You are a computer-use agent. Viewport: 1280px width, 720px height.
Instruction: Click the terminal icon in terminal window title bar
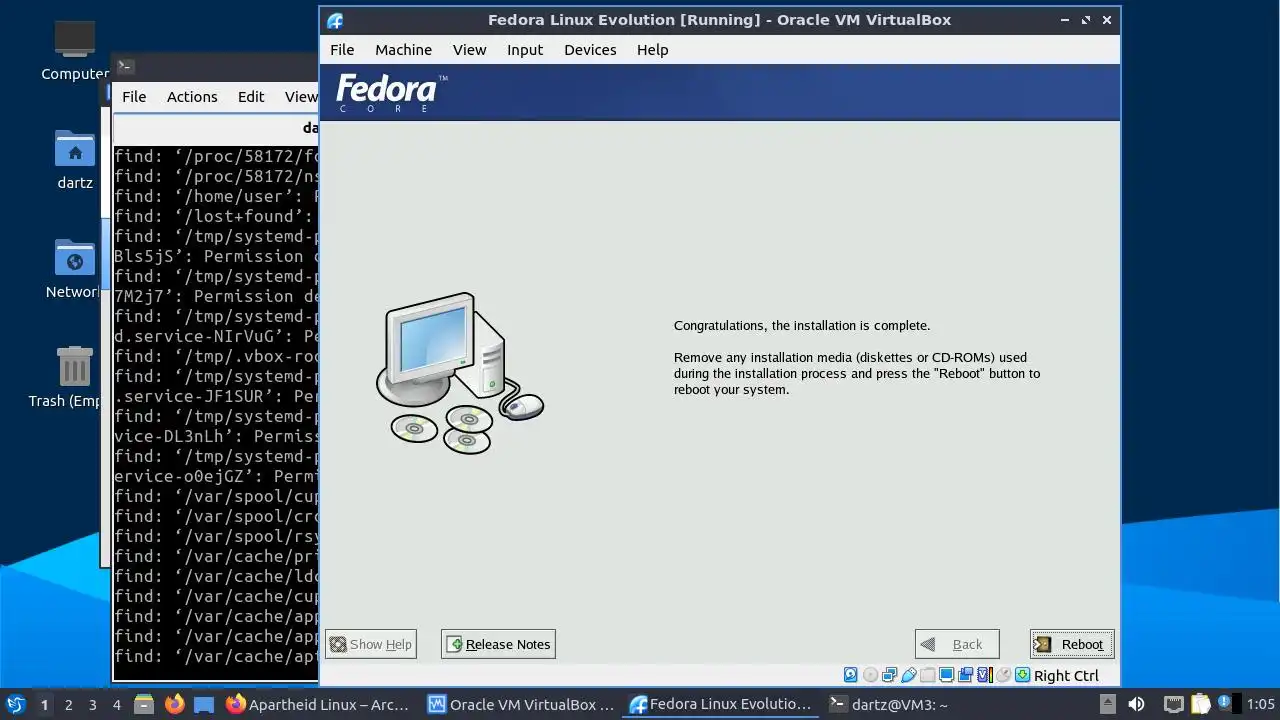[125, 66]
